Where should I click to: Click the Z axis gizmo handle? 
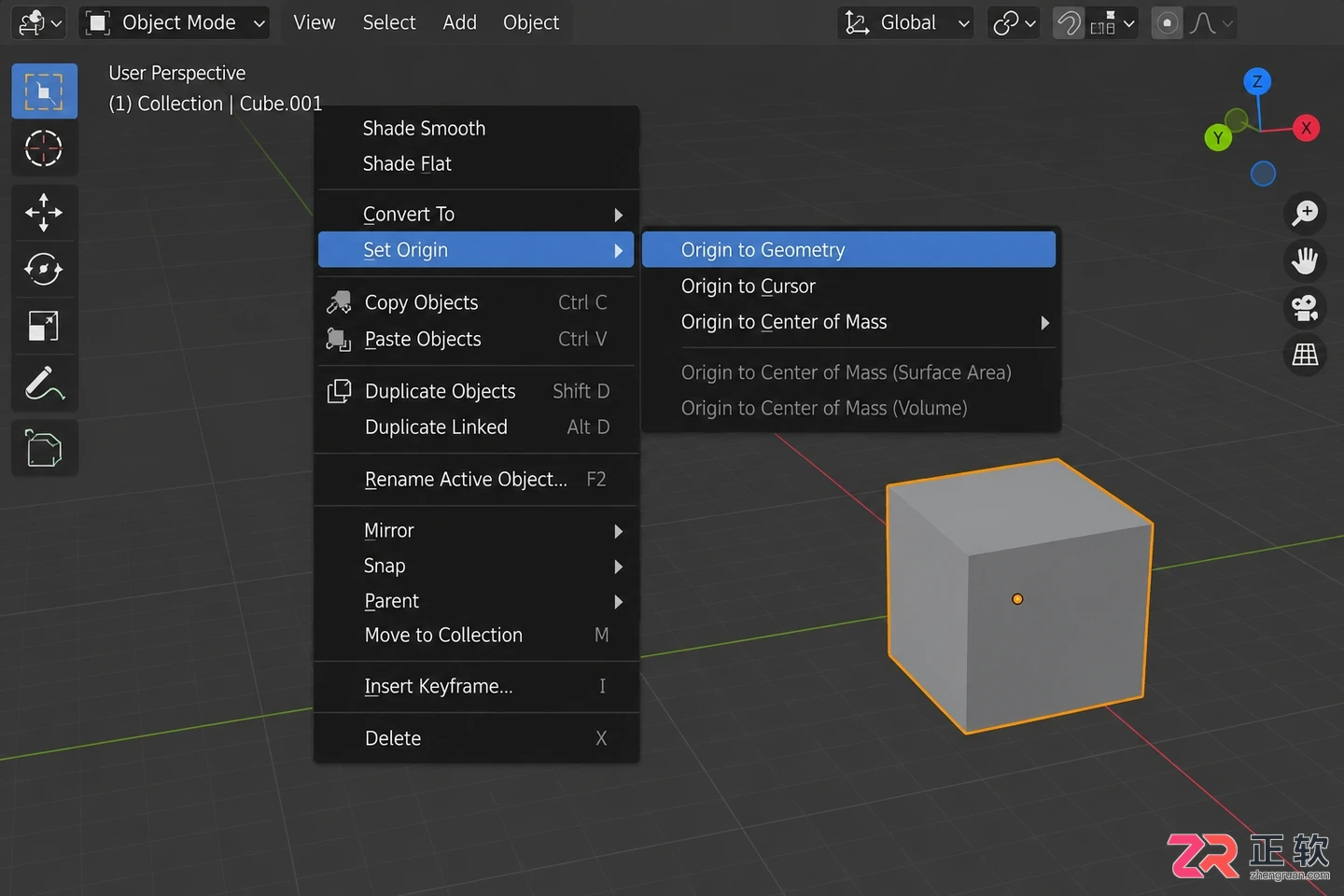(1257, 82)
